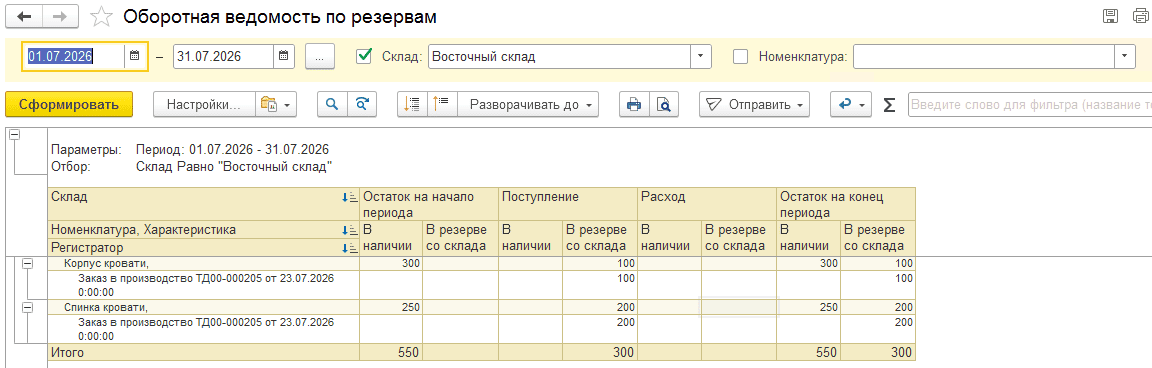The width and height of the screenshot is (1152, 368).
Task: Select cell 300 in Корпус кровати opening balance
Action: (x=392, y=264)
